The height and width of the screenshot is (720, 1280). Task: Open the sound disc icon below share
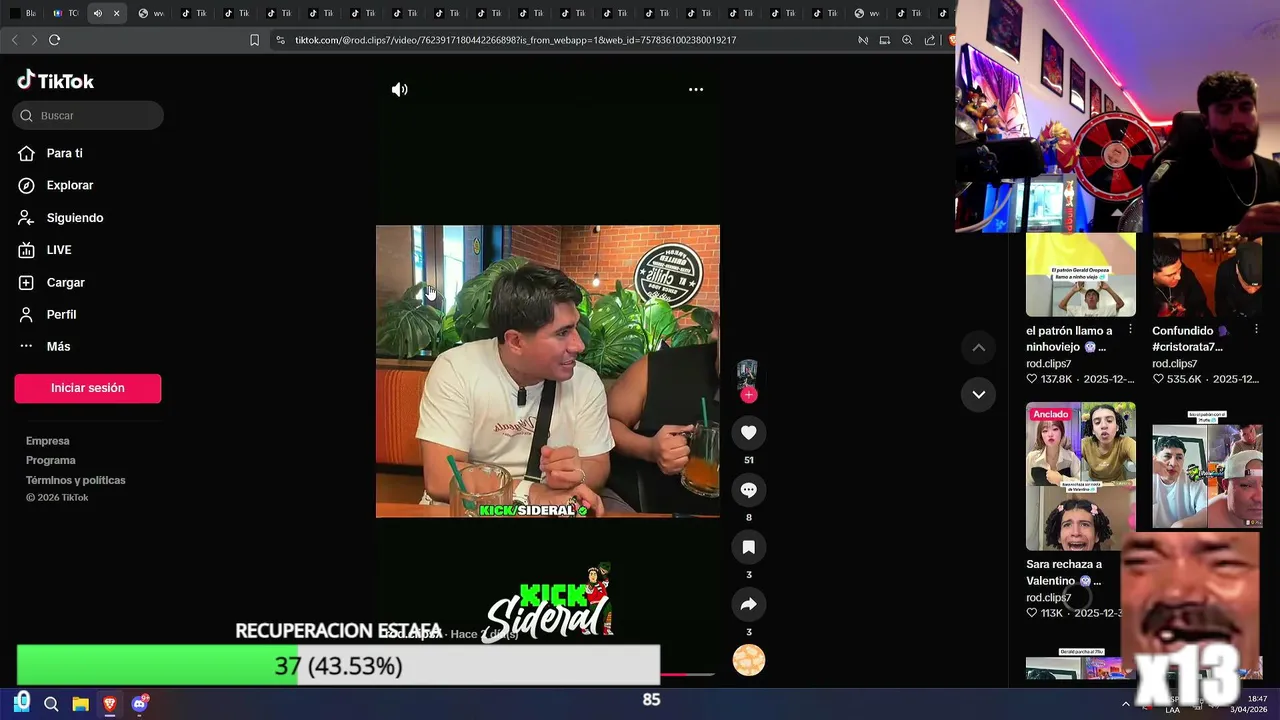(x=748, y=660)
